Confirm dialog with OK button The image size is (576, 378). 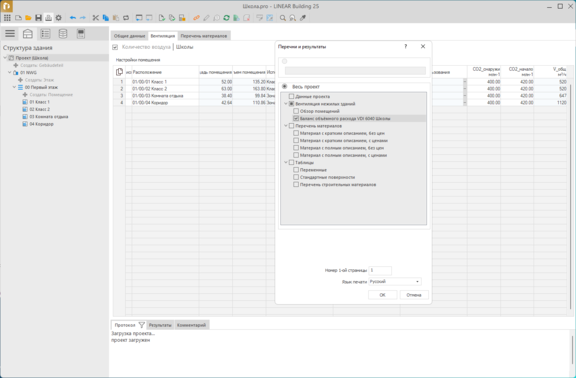click(x=382, y=295)
